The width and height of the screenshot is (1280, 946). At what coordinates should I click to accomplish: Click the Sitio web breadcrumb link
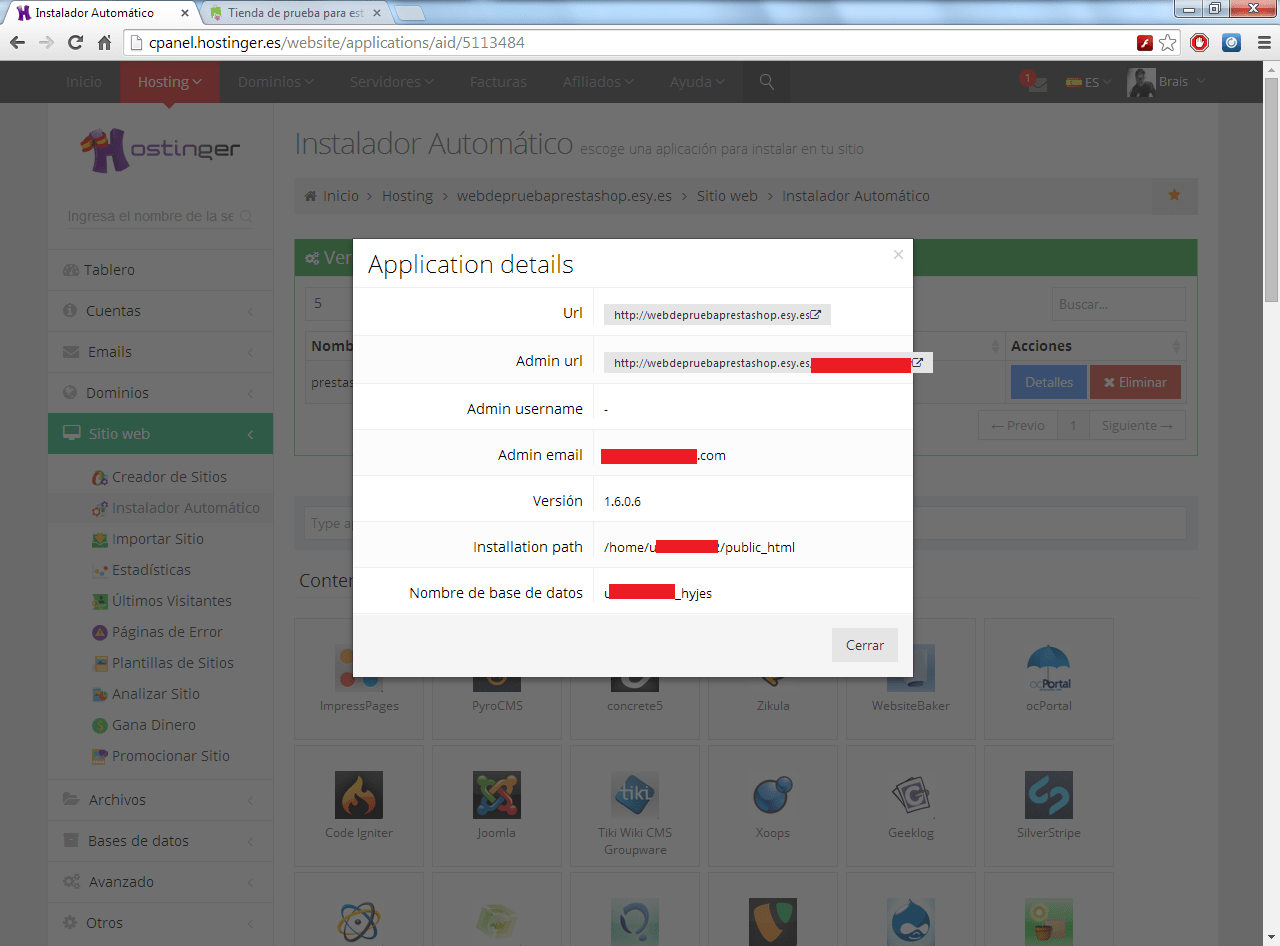pyautogui.click(x=727, y=196)
